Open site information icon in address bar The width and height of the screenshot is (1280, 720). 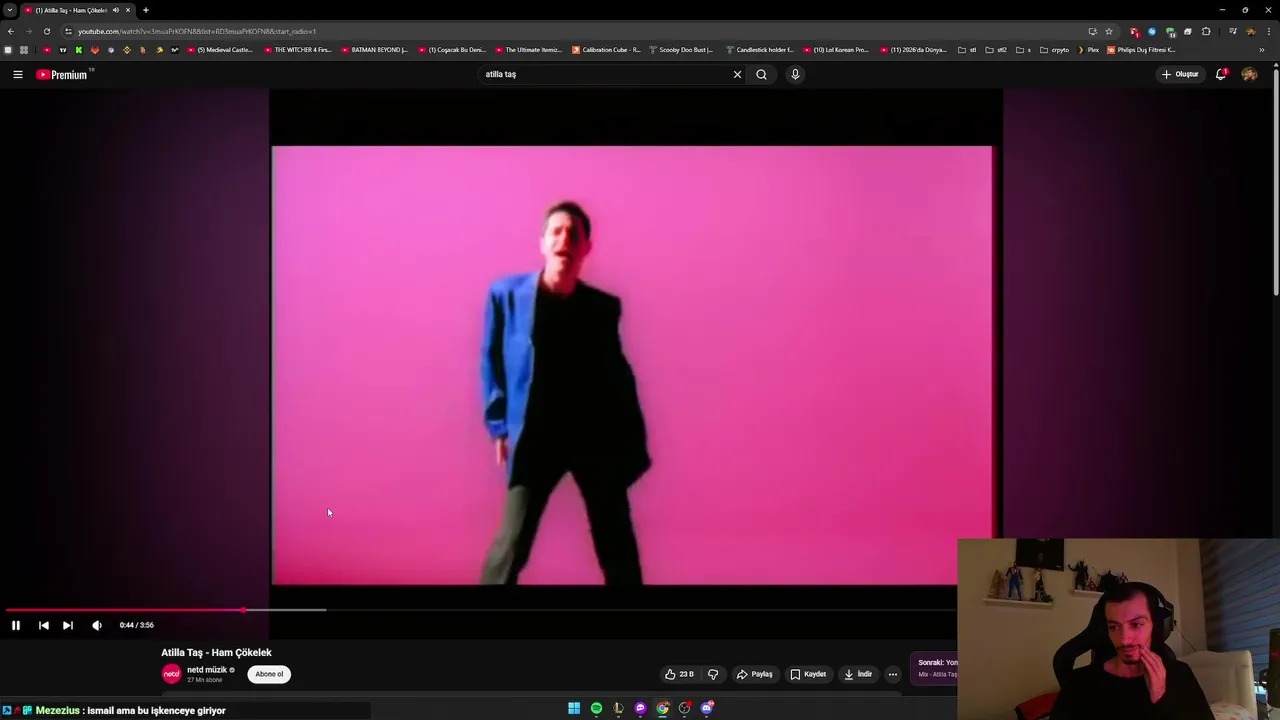pos(68,31)
